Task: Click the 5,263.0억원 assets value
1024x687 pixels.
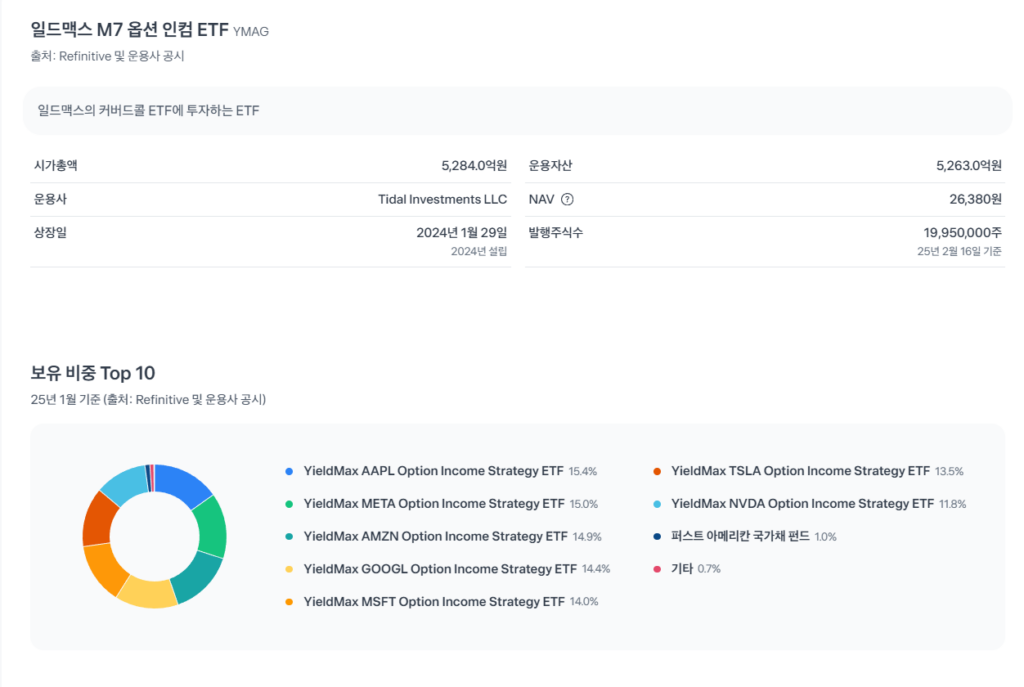Action: click(x=969, y=166)
